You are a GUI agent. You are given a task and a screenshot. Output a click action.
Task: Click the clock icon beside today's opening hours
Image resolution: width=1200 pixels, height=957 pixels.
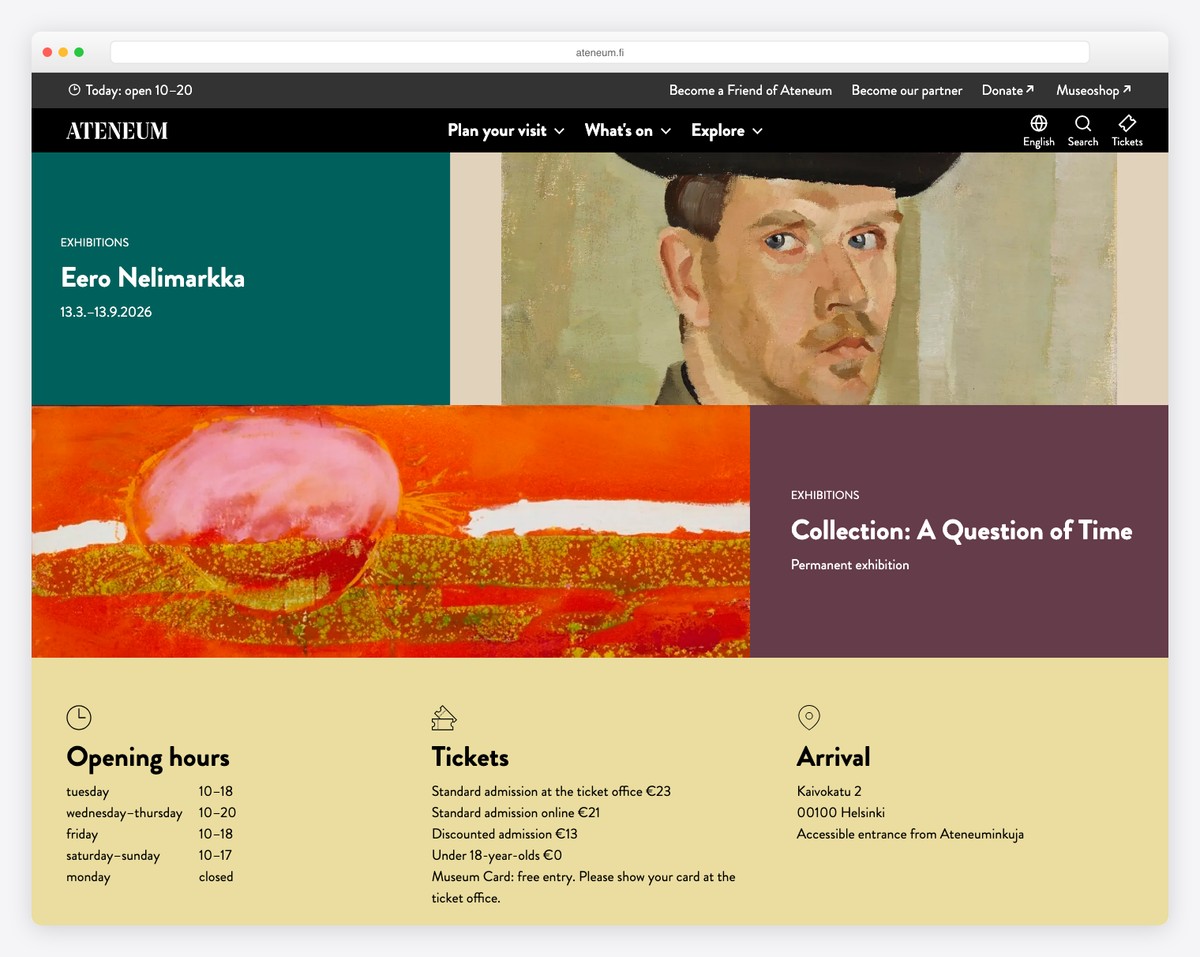[x=73, y=89]
